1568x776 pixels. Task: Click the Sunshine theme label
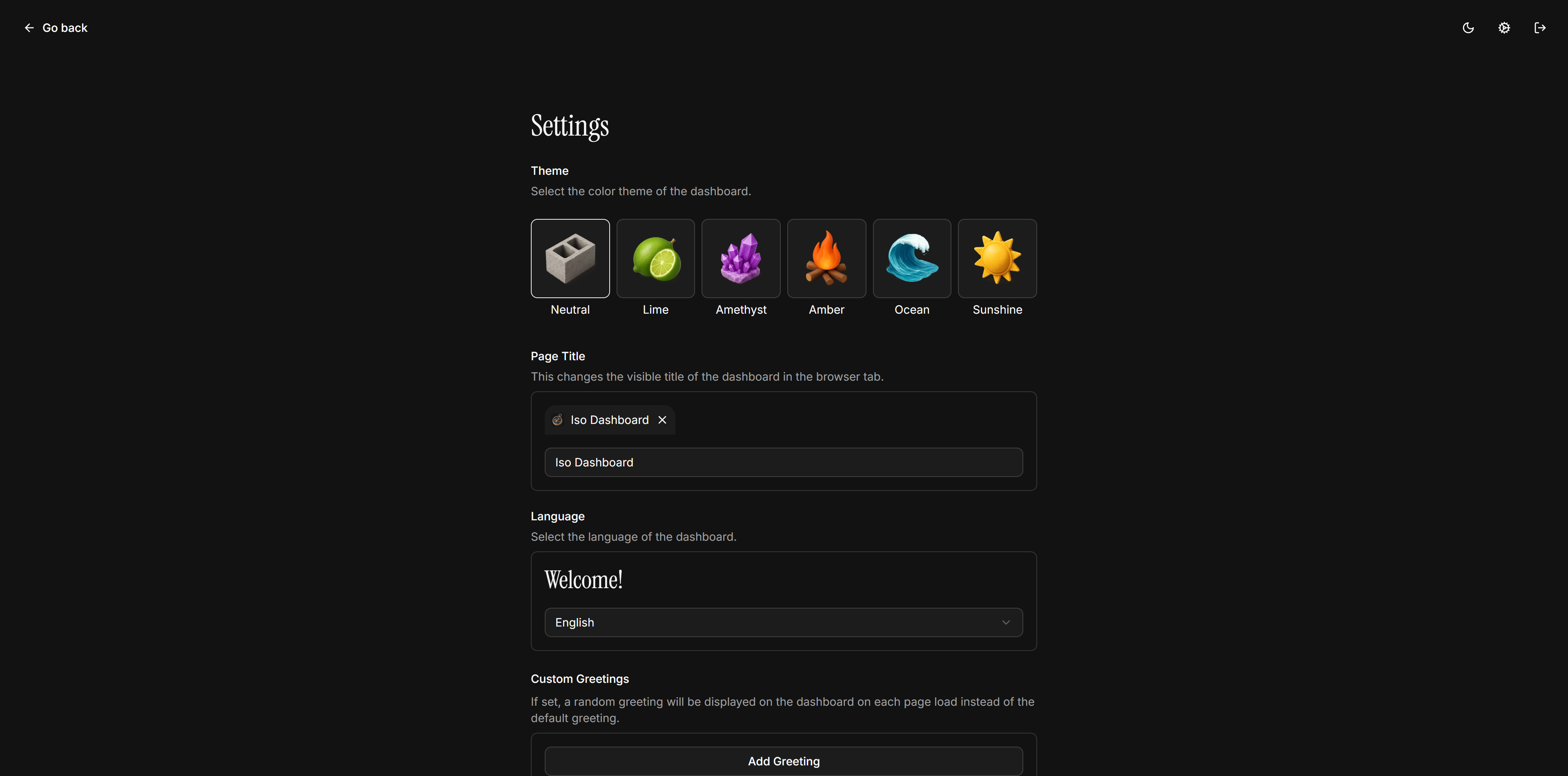996,310
